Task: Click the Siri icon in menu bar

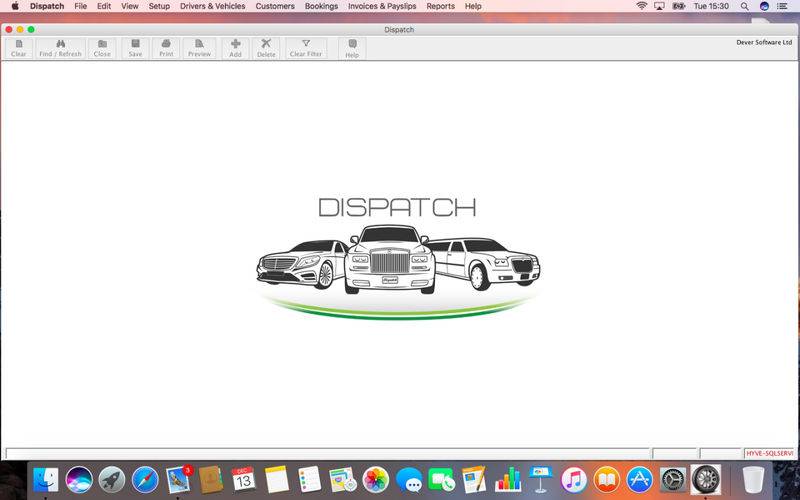Action: pyautogui.click(x=764, y=6)
